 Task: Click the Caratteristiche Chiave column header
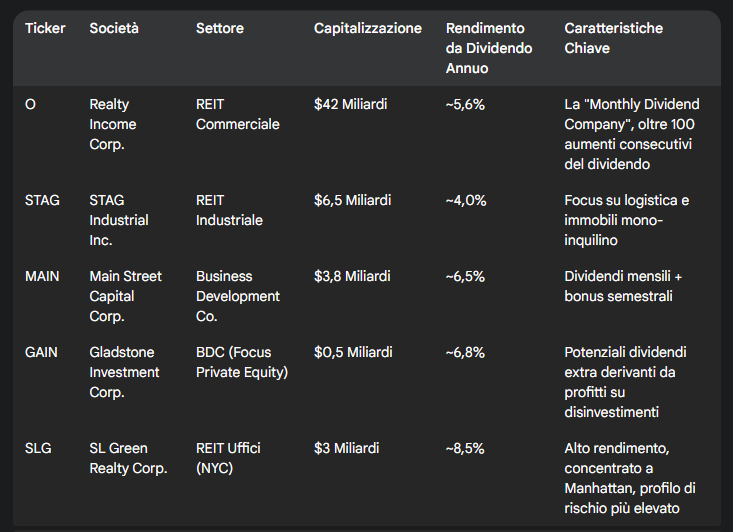[613, 38]
